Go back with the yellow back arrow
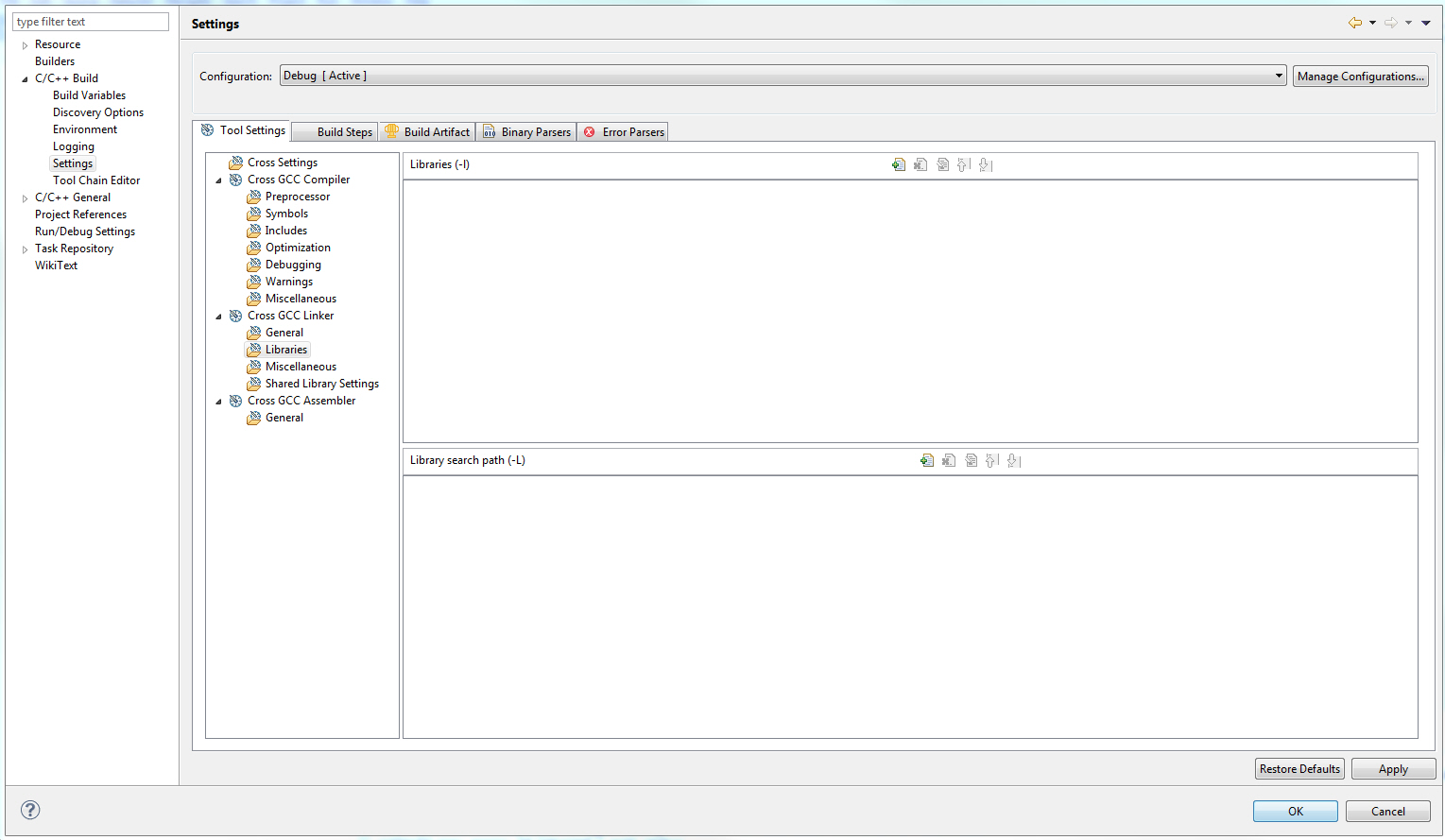Viewport: 1445px width, 840px height. tap(1355, 23)
